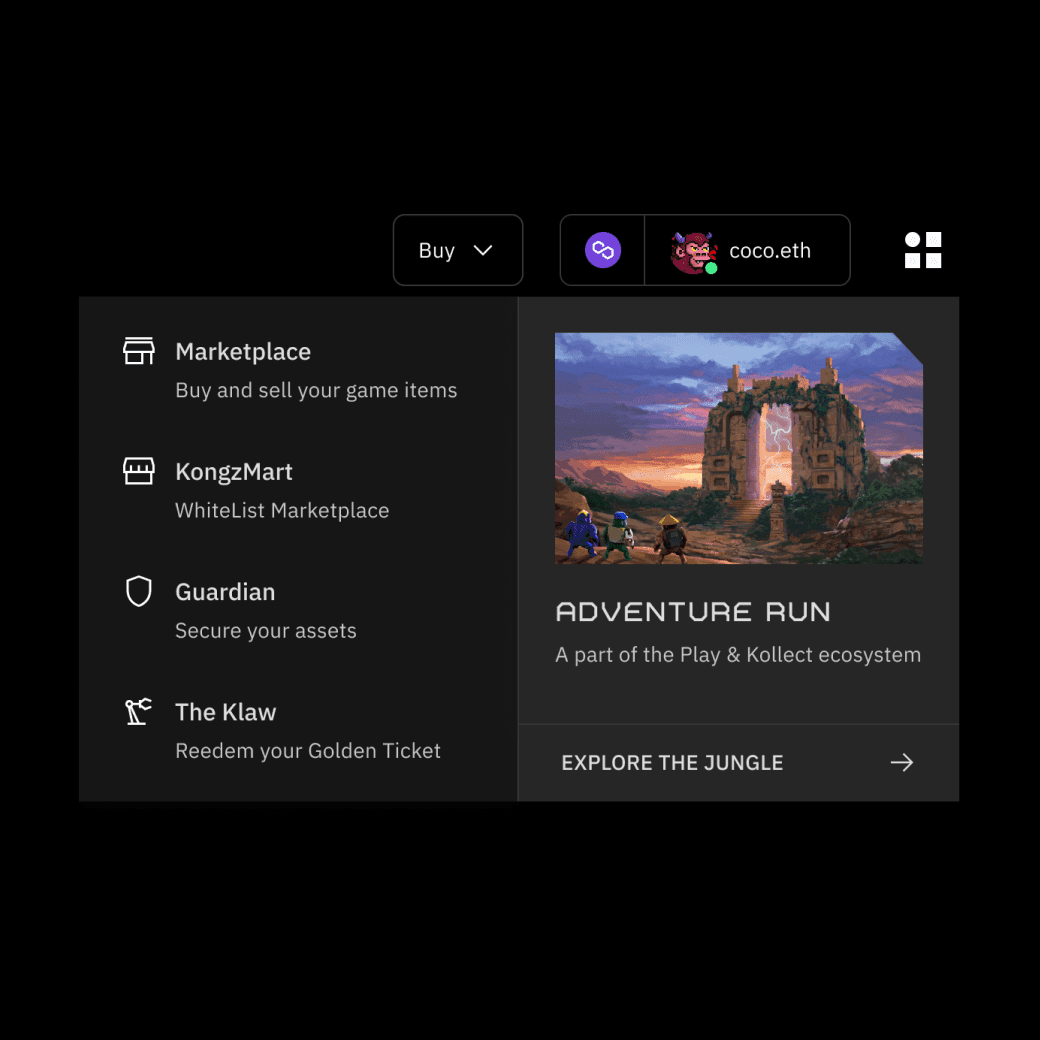Click the green online status dot

pyautogui.click(x=711, y=268)
